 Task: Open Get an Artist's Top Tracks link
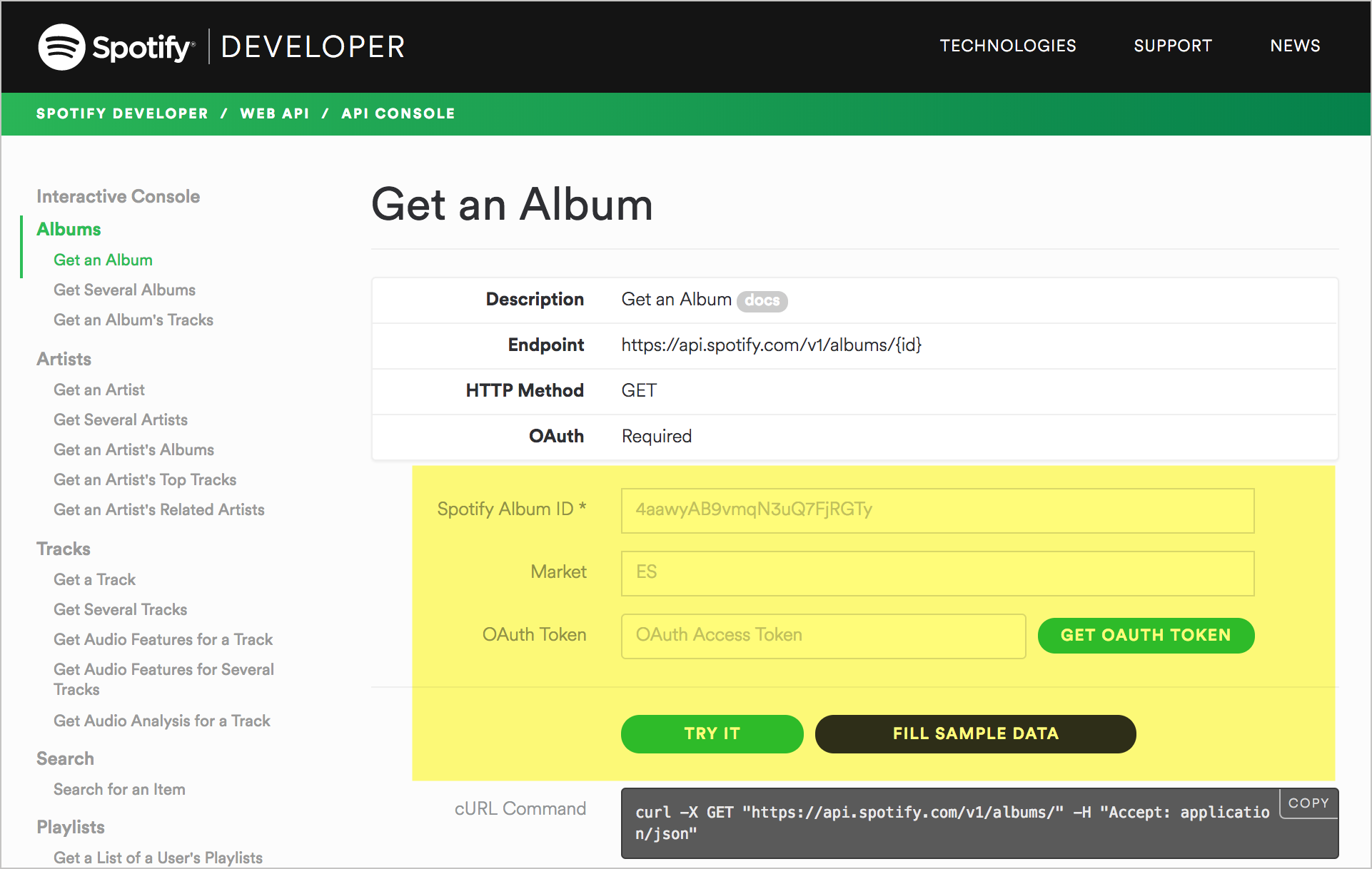[145, 479]
